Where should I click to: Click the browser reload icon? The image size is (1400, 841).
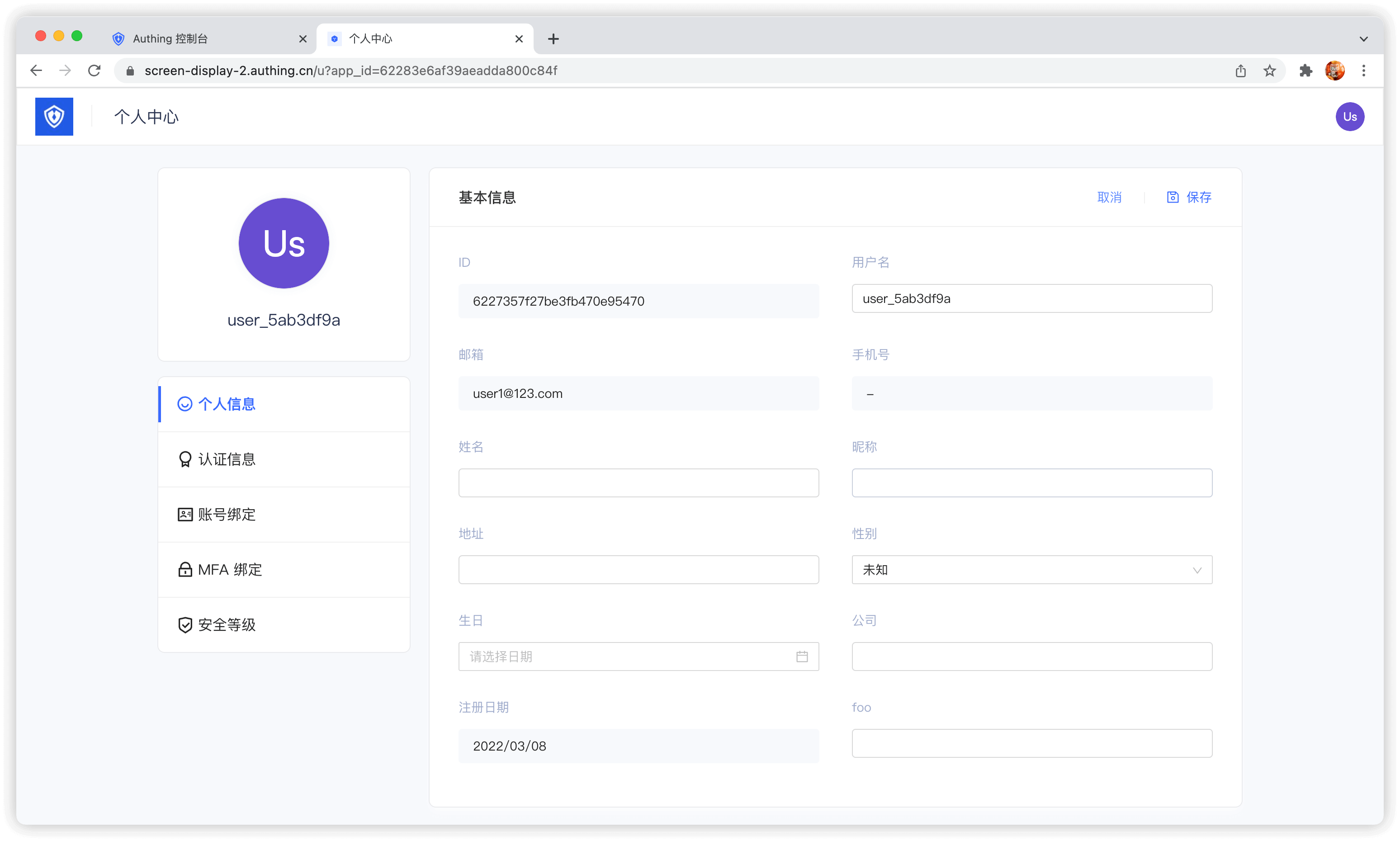click(94, 70)
